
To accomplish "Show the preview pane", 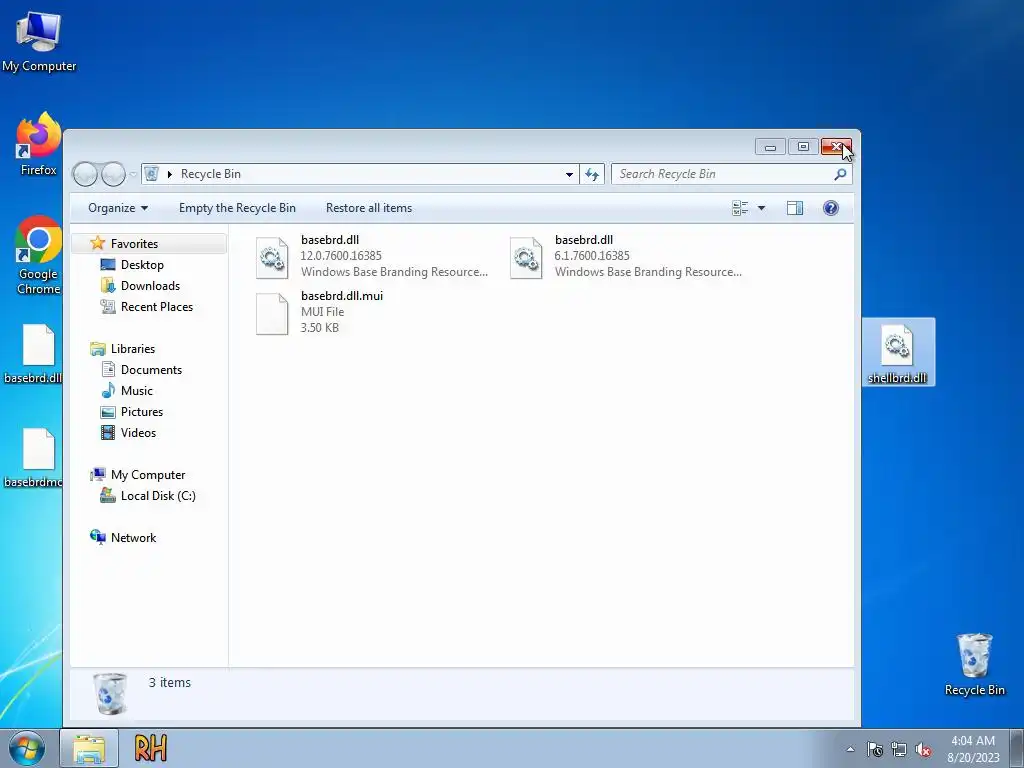I will [x=795, y=208].
